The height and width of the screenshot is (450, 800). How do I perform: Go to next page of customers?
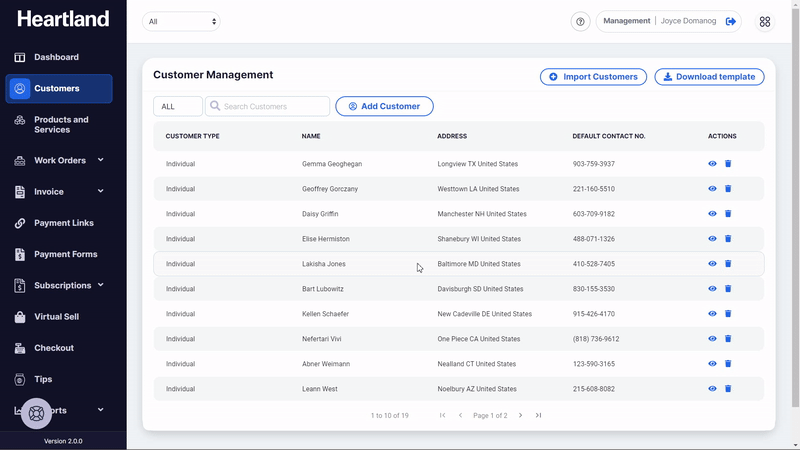(520, 415)
